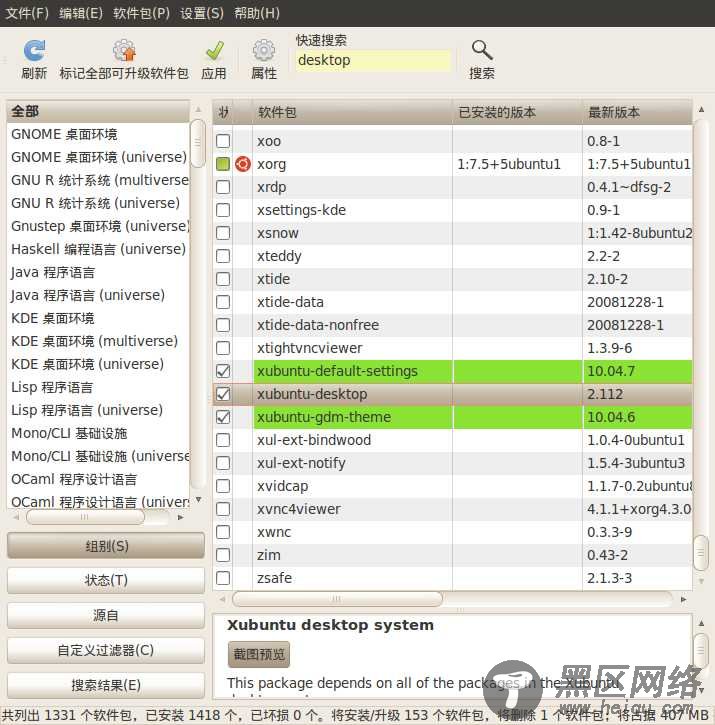Mark the xsettings-kde checkbox

point(223,210)
